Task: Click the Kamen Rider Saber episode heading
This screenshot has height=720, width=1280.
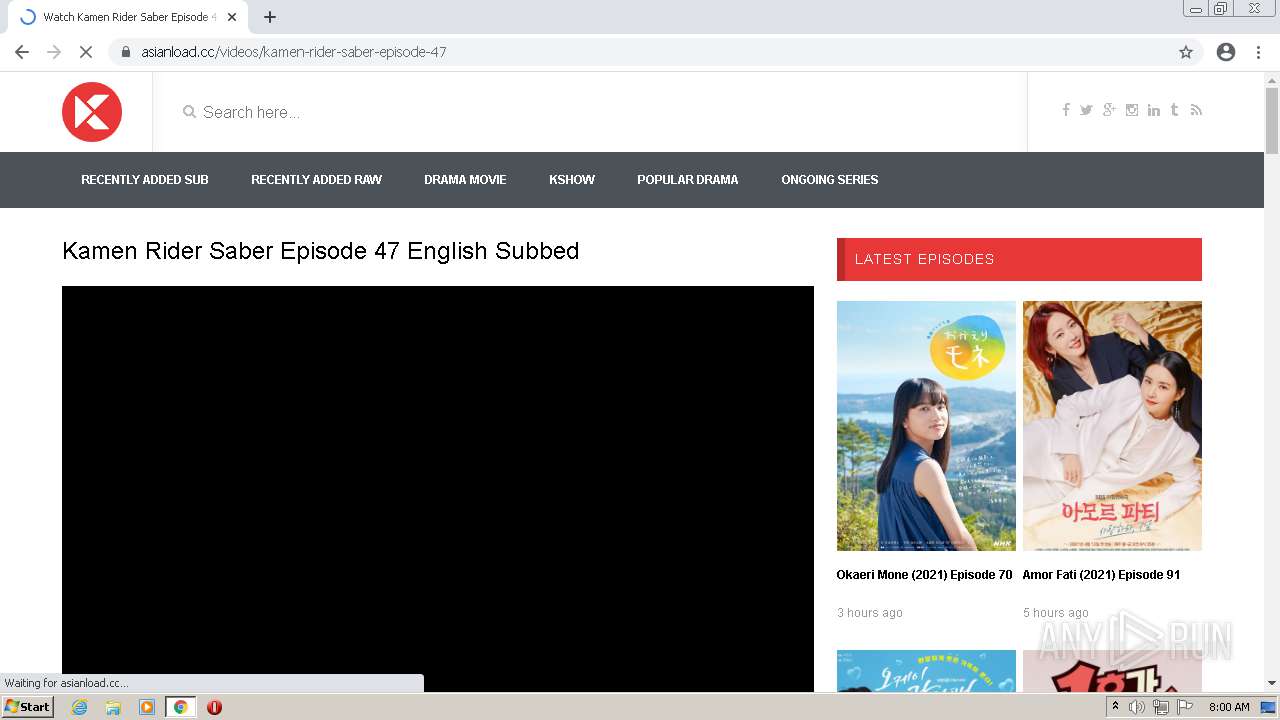Action: [321, 251]
